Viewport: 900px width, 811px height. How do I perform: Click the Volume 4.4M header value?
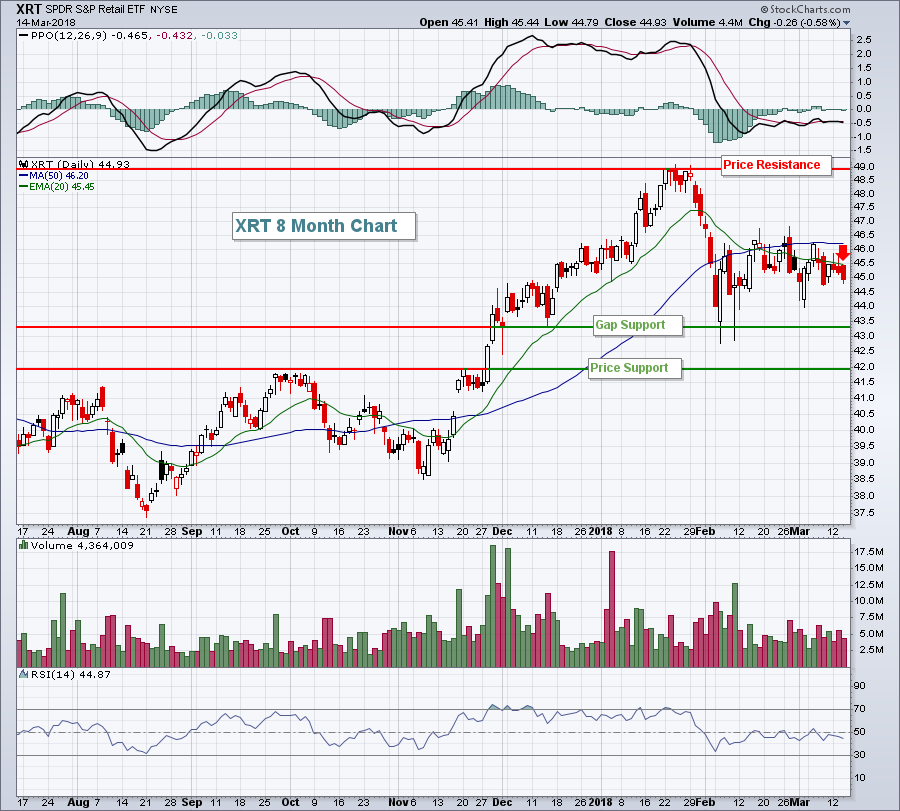pos(708,22)
